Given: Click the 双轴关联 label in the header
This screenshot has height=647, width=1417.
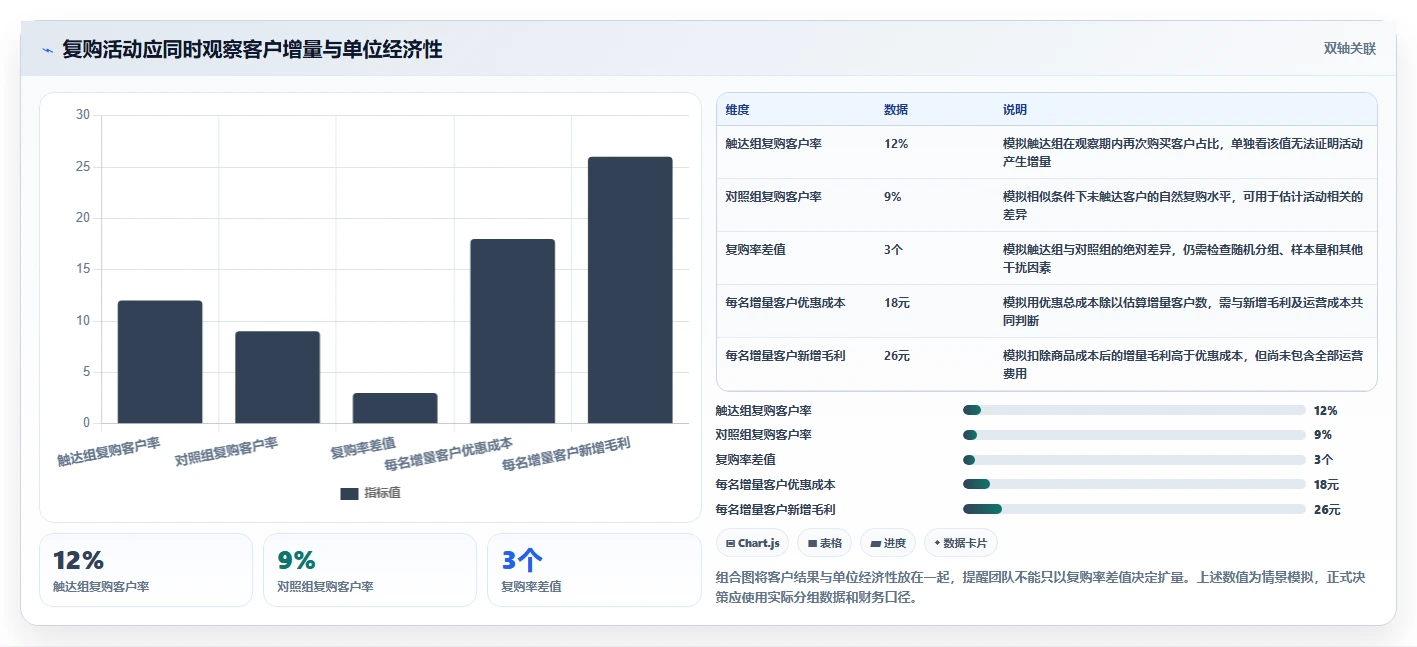Looking at the screenshot, I should pyautogui.click(x=1350, y=49).
